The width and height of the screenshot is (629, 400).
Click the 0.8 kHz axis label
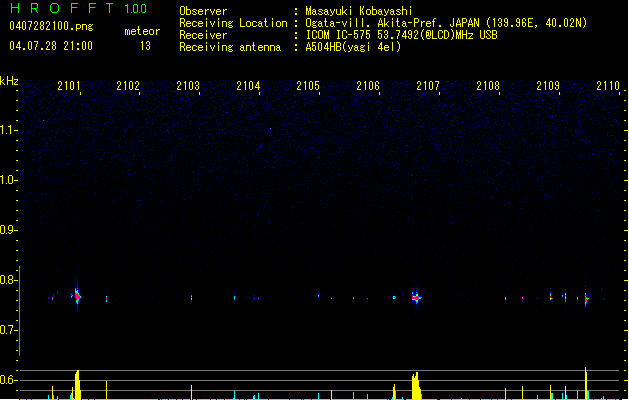(8, 280)
